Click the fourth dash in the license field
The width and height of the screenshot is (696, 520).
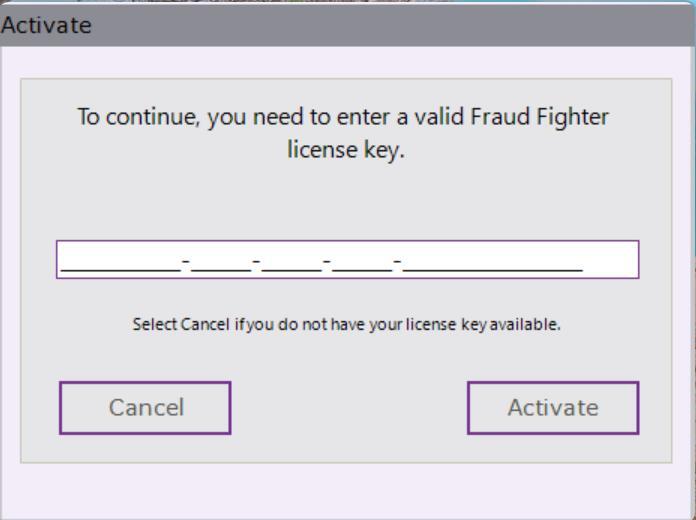point(398,262)
